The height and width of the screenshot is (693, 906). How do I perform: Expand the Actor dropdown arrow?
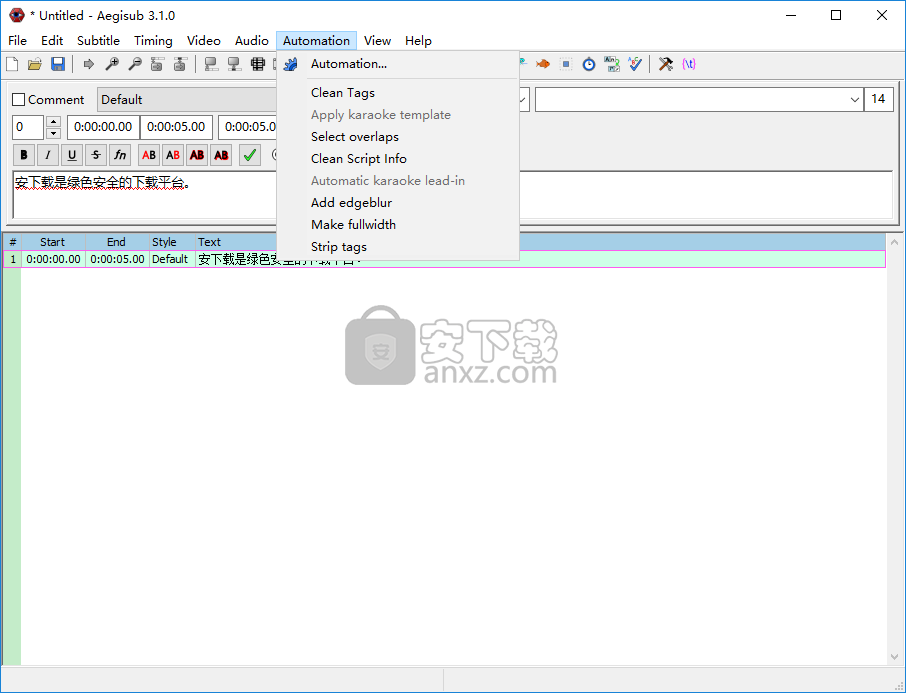pos(522,99)
